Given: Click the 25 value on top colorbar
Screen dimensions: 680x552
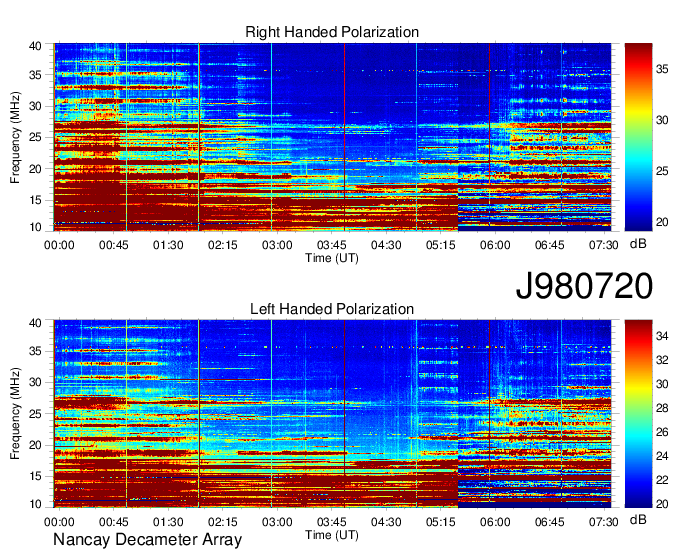Looking at the screenshot, I should click(x=662, y=171).
